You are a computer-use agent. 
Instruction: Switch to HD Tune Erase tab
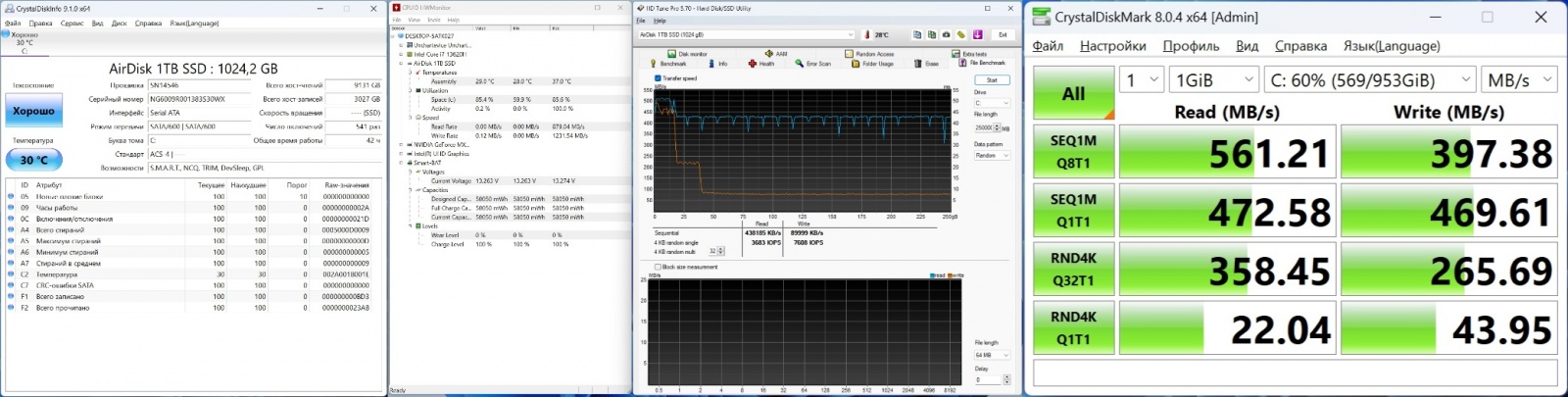(x=925, y=64)
